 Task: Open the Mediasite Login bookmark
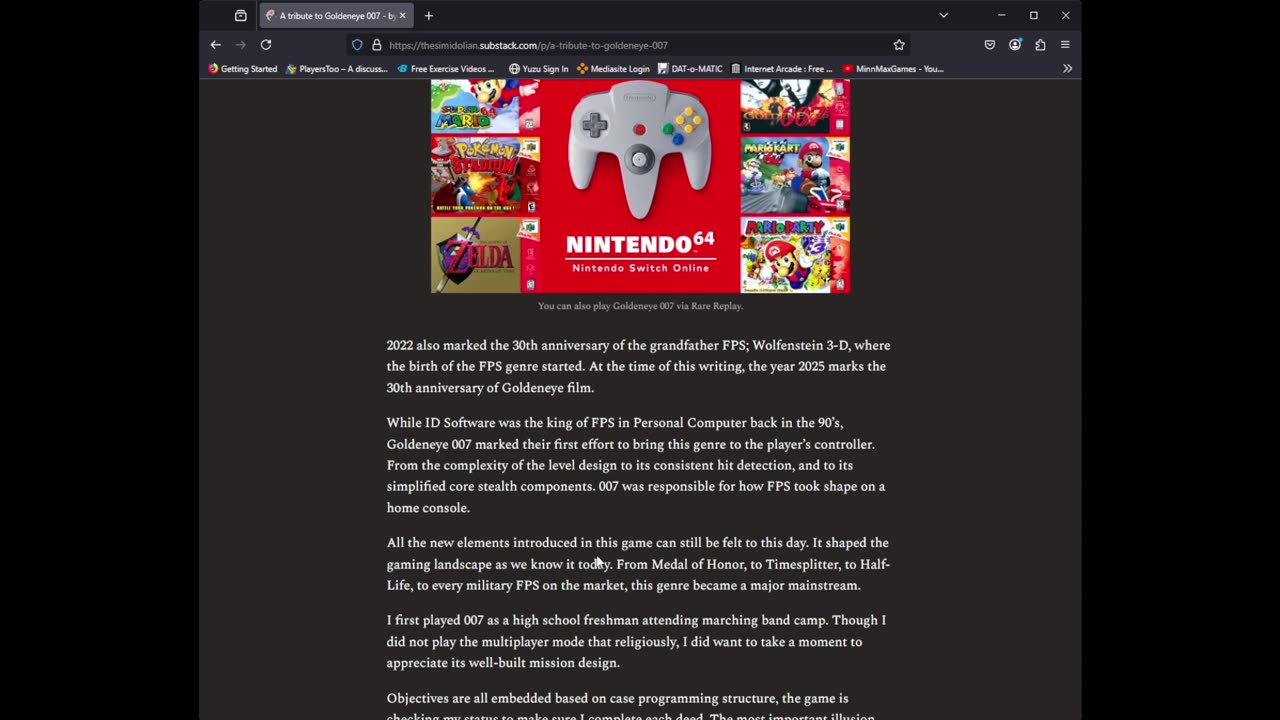(x=613, y=69)
